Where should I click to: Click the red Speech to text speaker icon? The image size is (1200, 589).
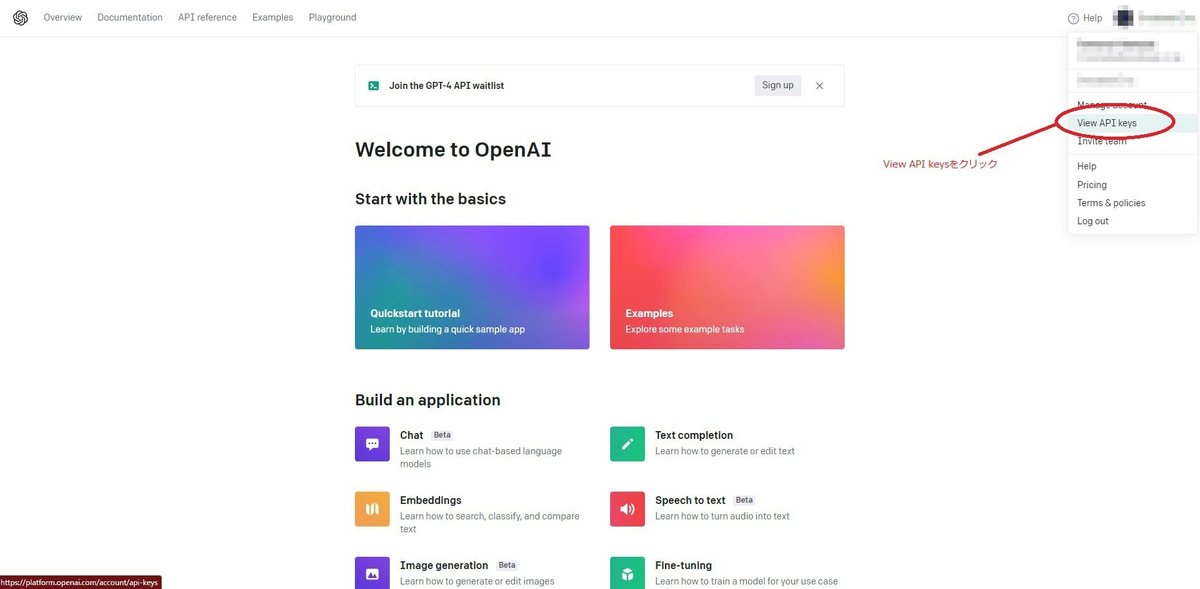click(x=627, y=509)
